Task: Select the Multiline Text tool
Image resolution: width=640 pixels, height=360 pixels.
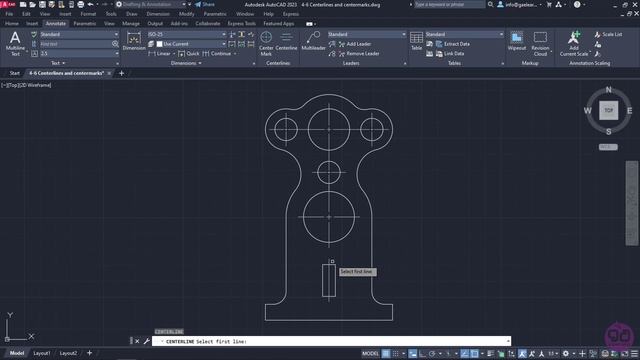Action: click(15, 43)
